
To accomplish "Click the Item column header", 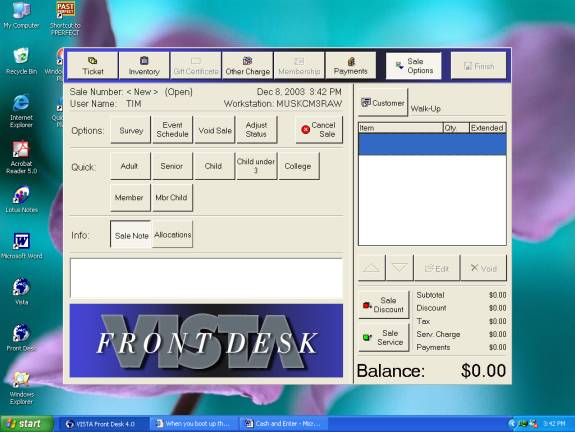I will (x=401, y=128).
